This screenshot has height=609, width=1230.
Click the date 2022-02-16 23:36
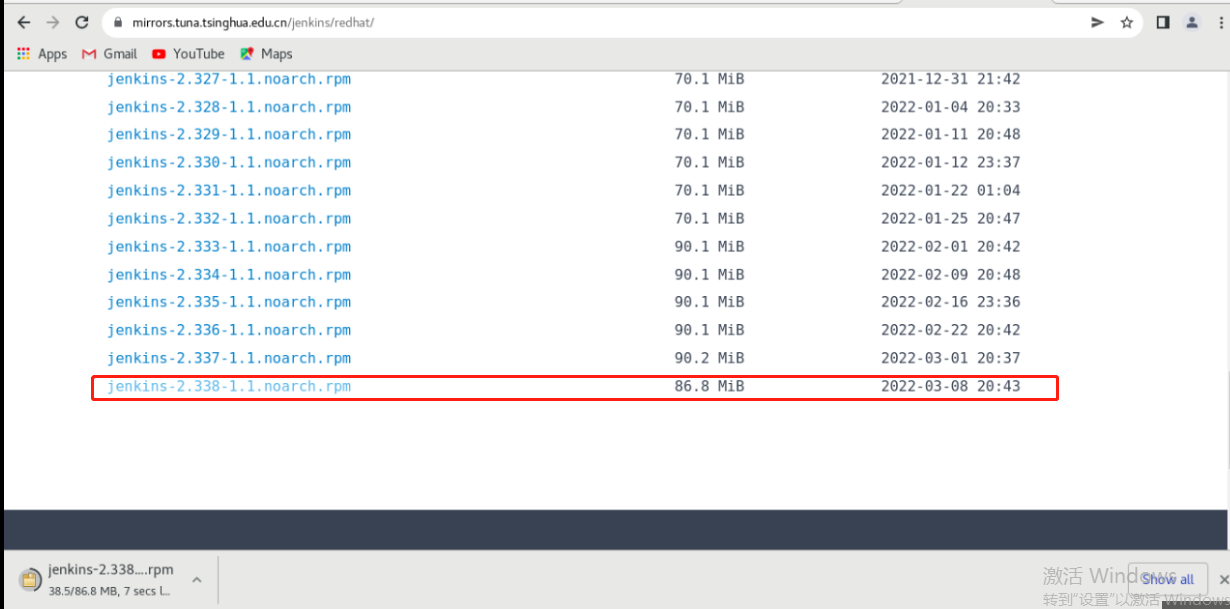point(950,302)
